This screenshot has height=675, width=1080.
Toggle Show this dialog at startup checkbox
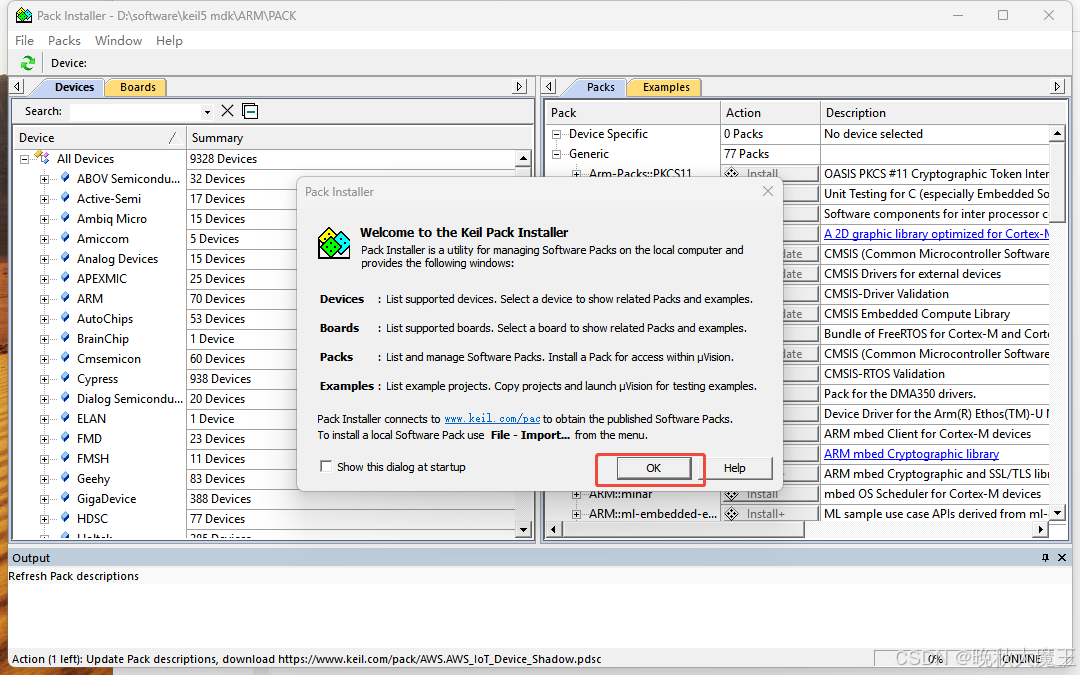326,466
